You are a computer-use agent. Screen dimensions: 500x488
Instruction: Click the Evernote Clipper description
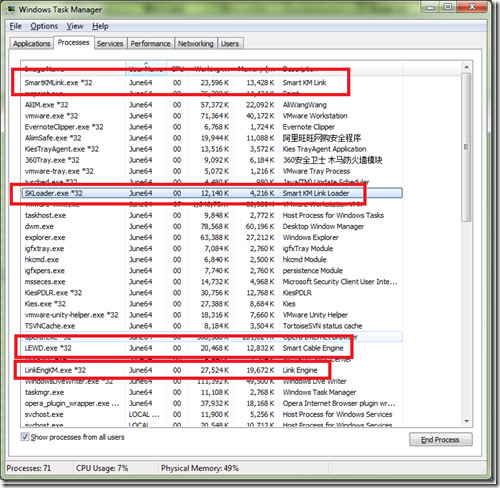point(309,127)
